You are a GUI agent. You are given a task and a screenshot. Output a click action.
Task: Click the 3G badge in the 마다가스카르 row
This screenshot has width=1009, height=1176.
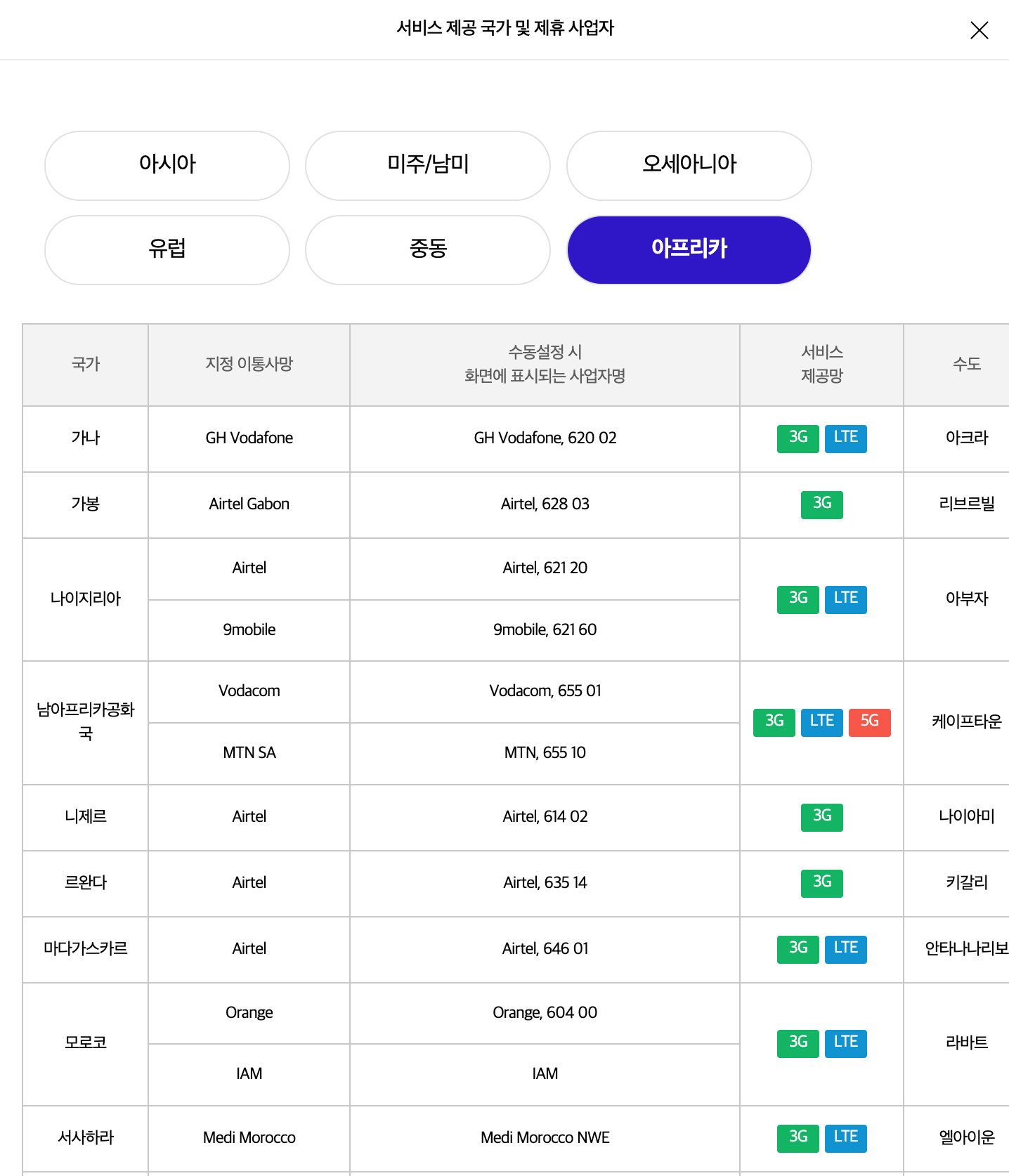tap(798, 949)
